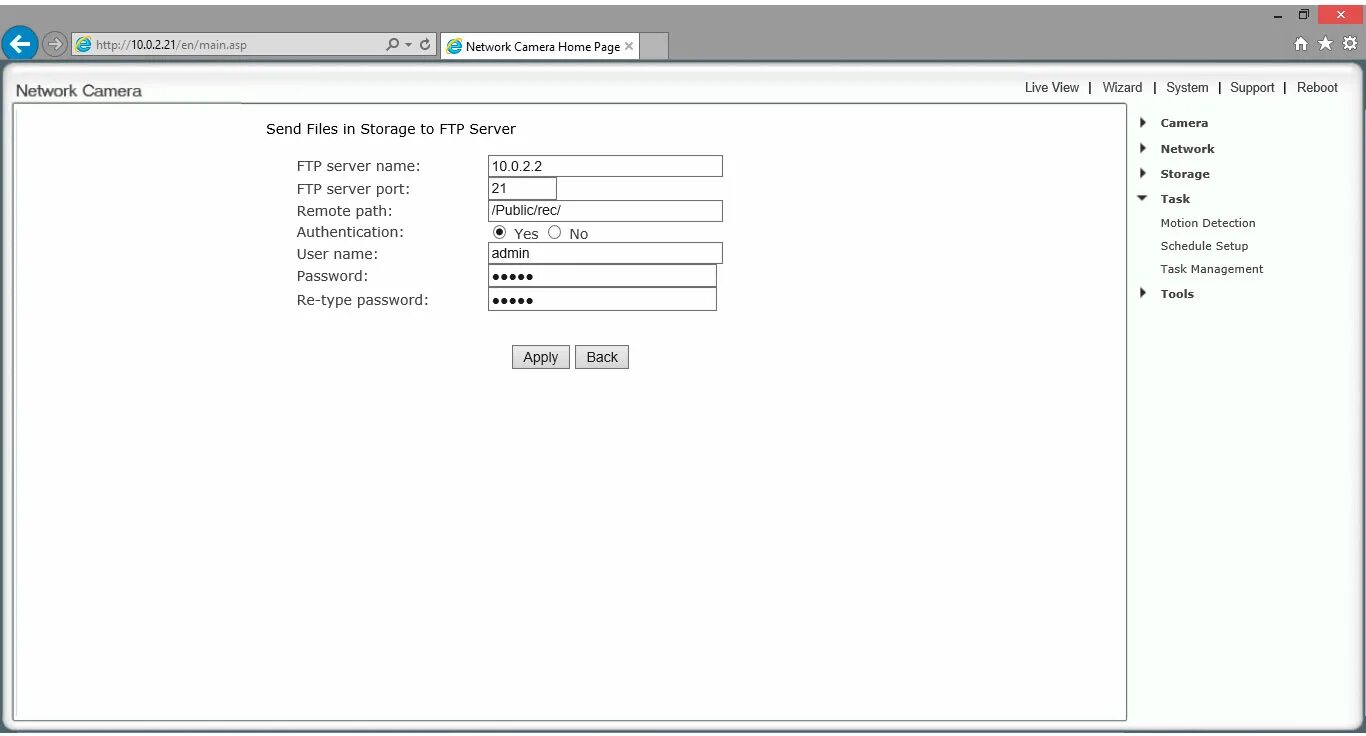Viewport: 1366px width, 736px height.
Task: Open Motion Detection settings
Action: [1207, 223]
